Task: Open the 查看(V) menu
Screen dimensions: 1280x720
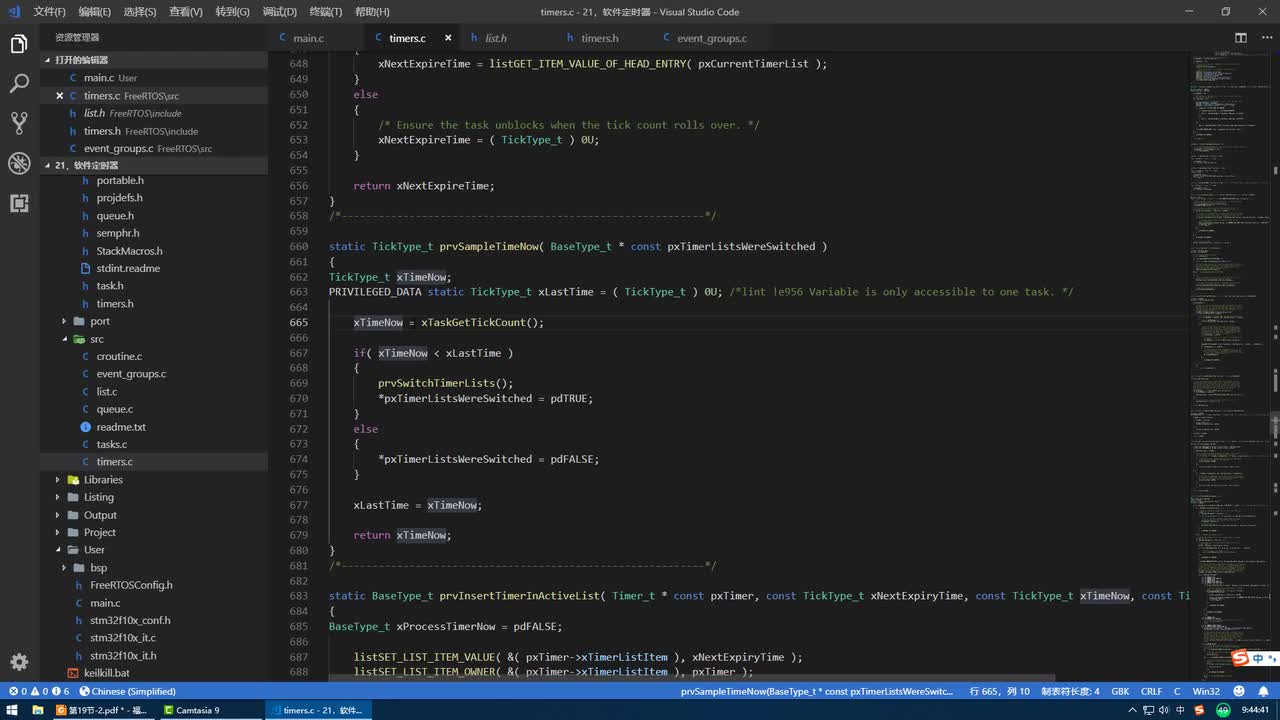Action: (x=185, y=12)
